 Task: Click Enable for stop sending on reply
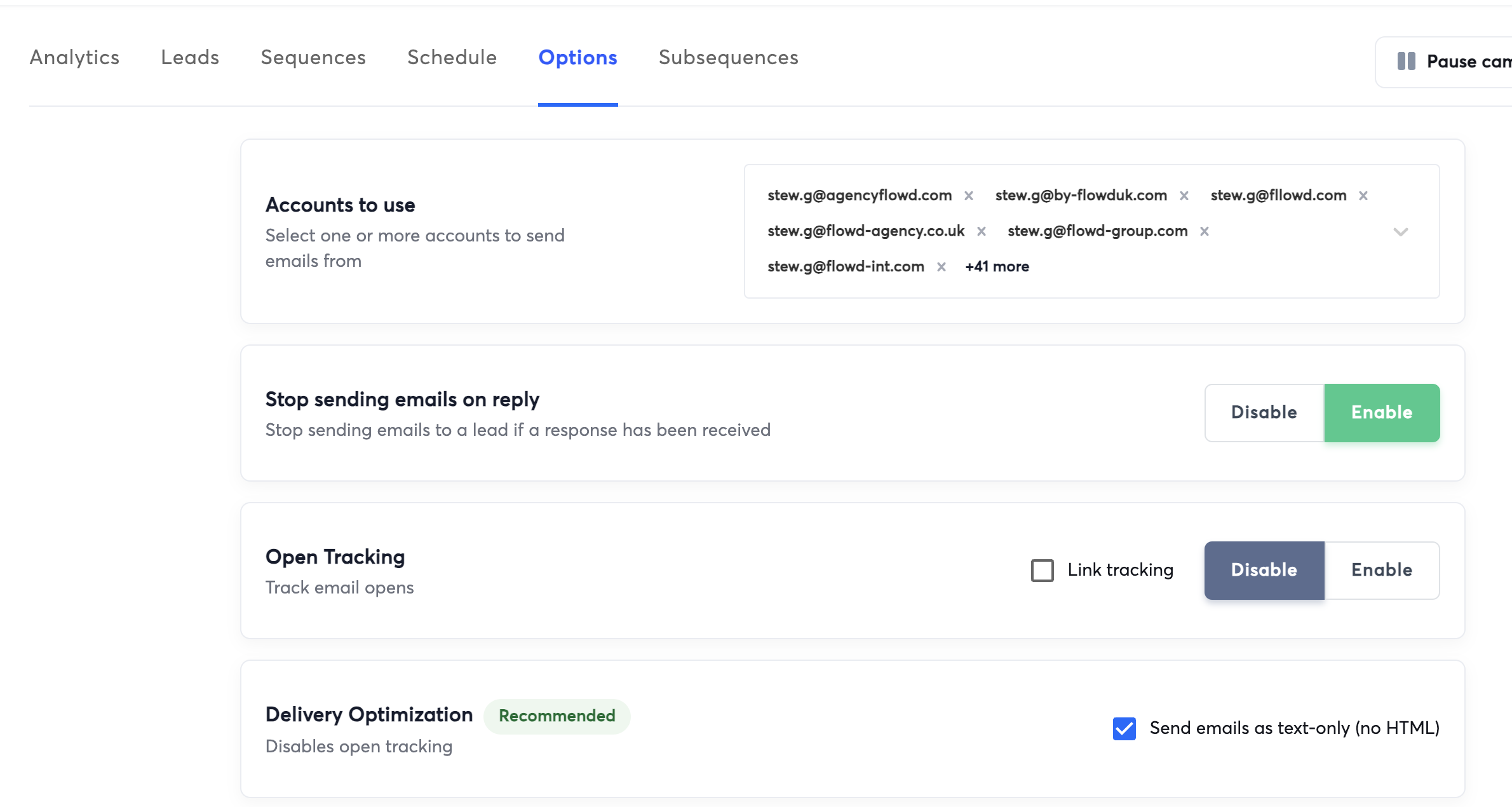point(1381,412)
